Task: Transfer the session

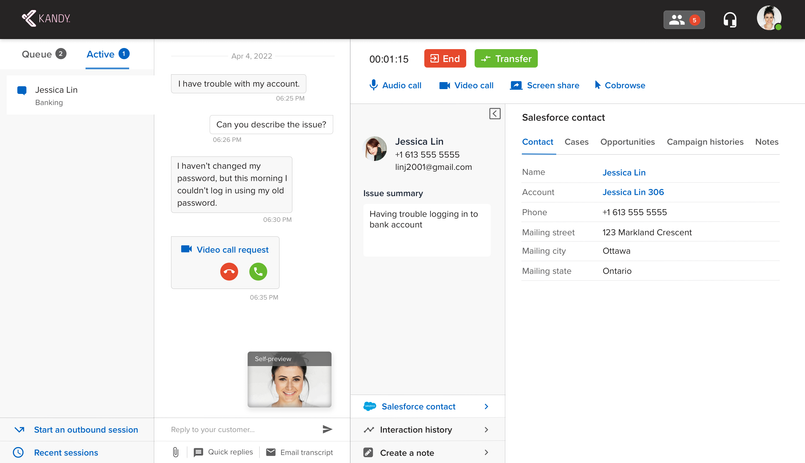Action: click(x=506, y=59)
